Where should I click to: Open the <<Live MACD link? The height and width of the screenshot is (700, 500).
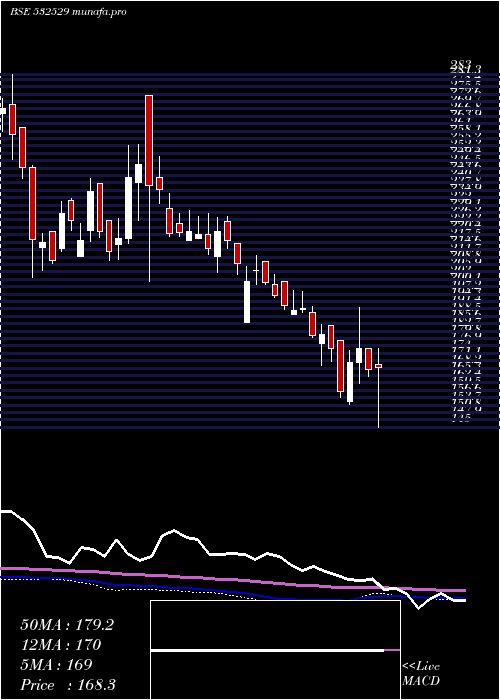tap(421, 674)
